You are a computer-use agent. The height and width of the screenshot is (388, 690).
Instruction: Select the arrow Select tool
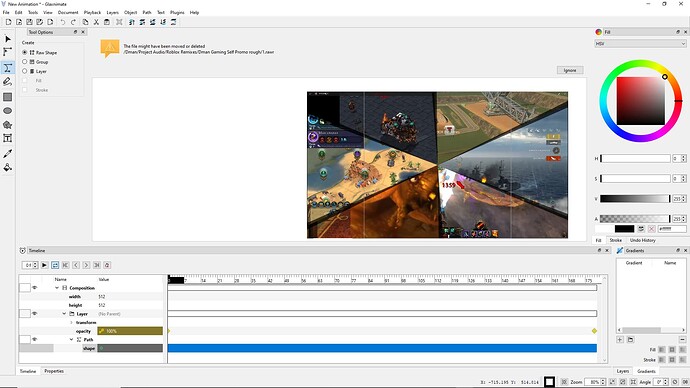7,39
